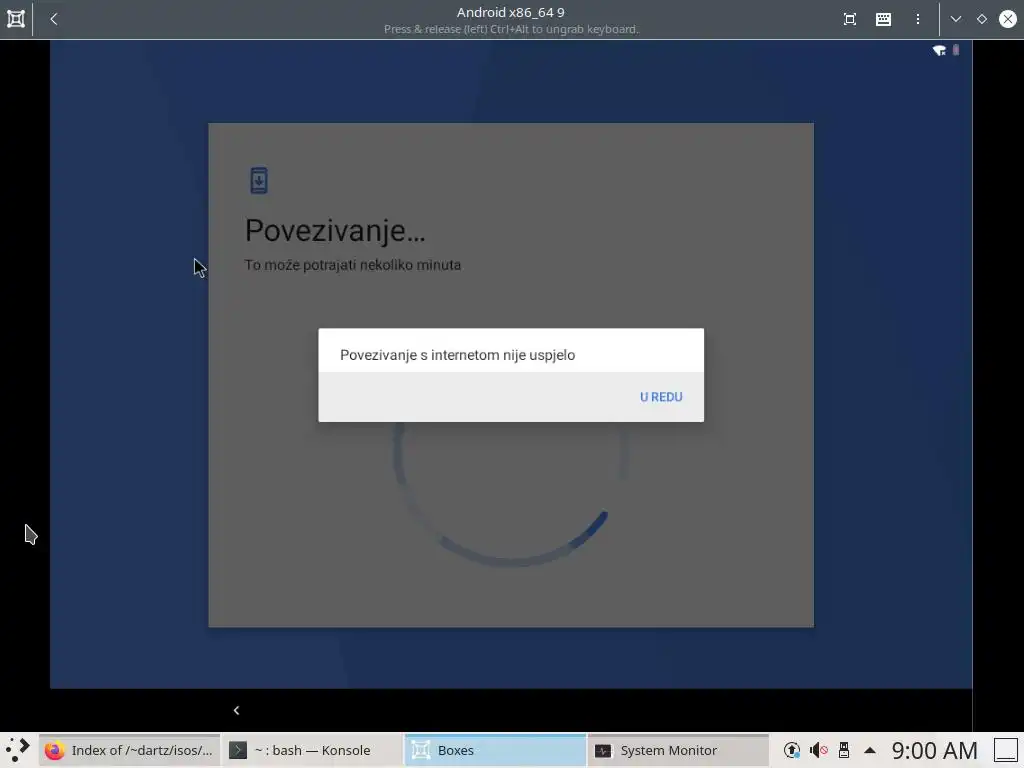Click the 'Android x86_64 9' window title
This screenshot has height=768, width=1024.
click(x=511, y=12)
